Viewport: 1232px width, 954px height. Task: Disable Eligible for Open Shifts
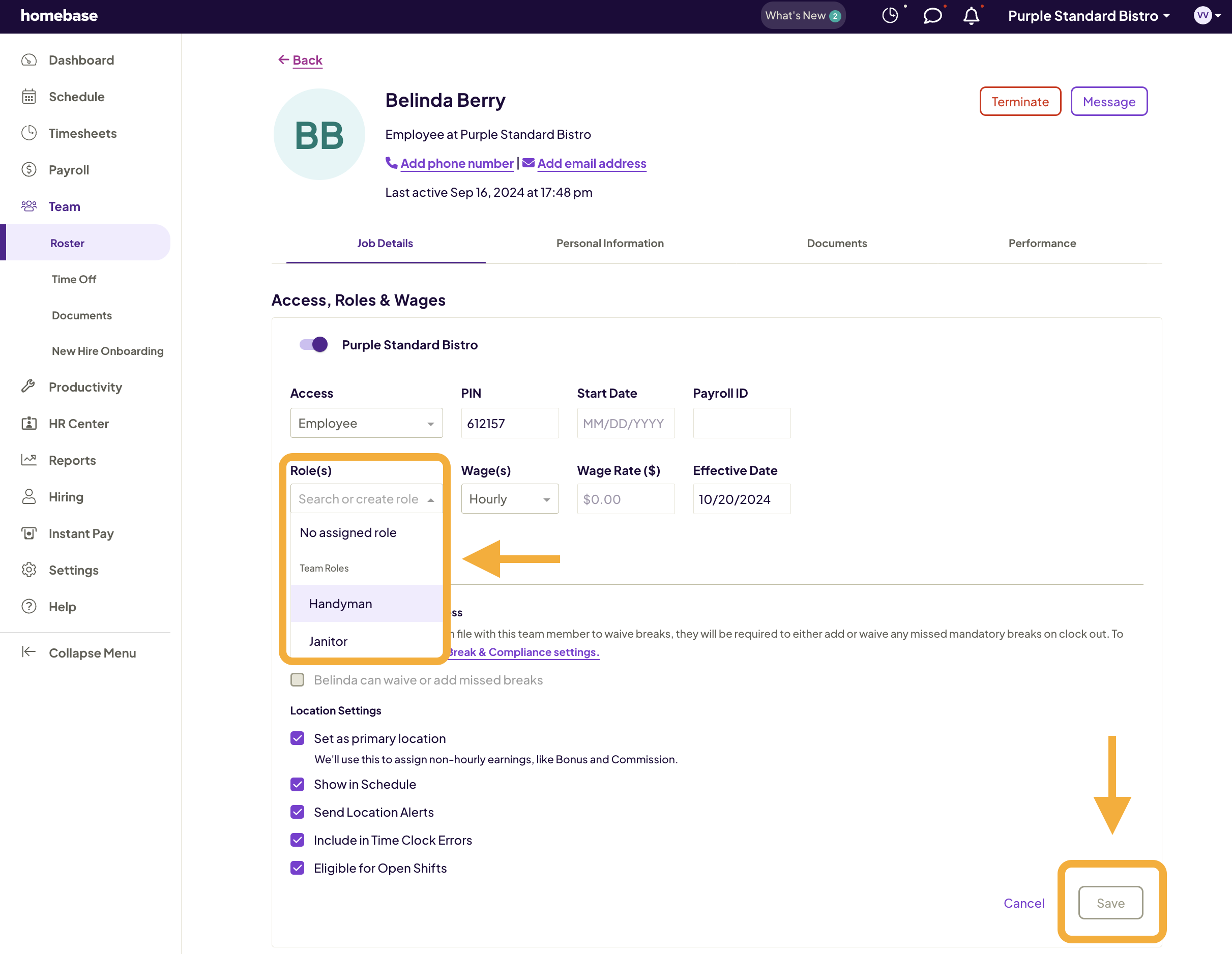(x=297, y=868)
